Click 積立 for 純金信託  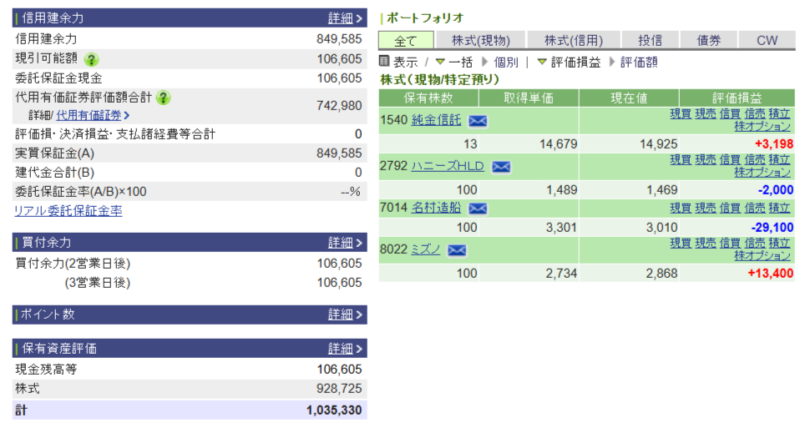(x=780, y=114)
